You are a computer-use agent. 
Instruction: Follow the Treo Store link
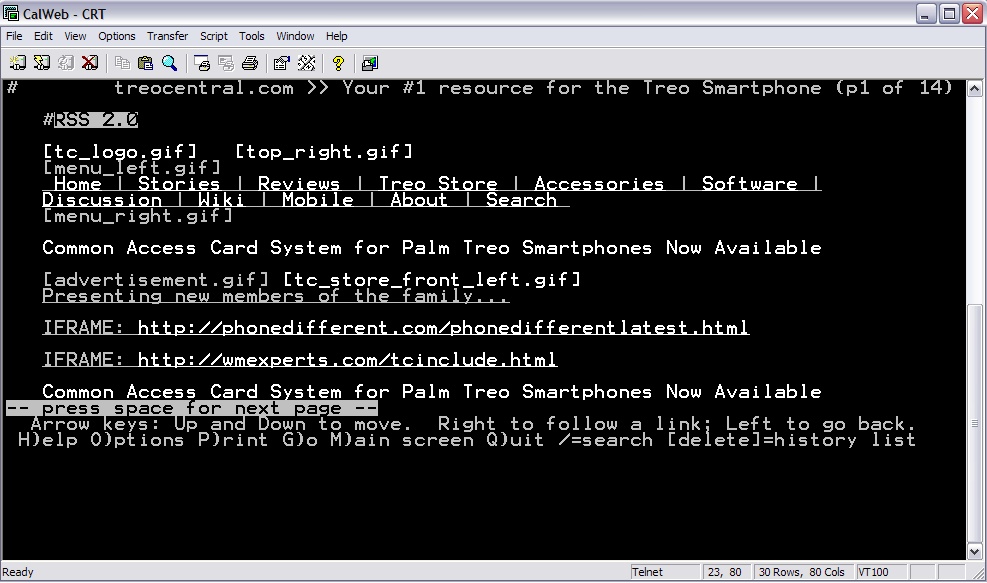click(x=438, y=184)
